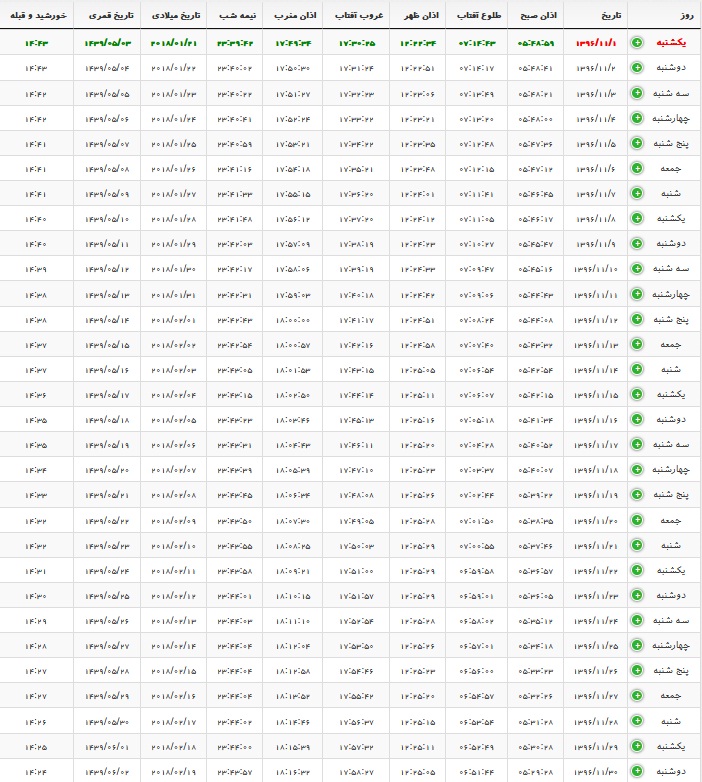Click green plus on row ۱۳۹۶/۱۱/۱۱

[637, 294]
